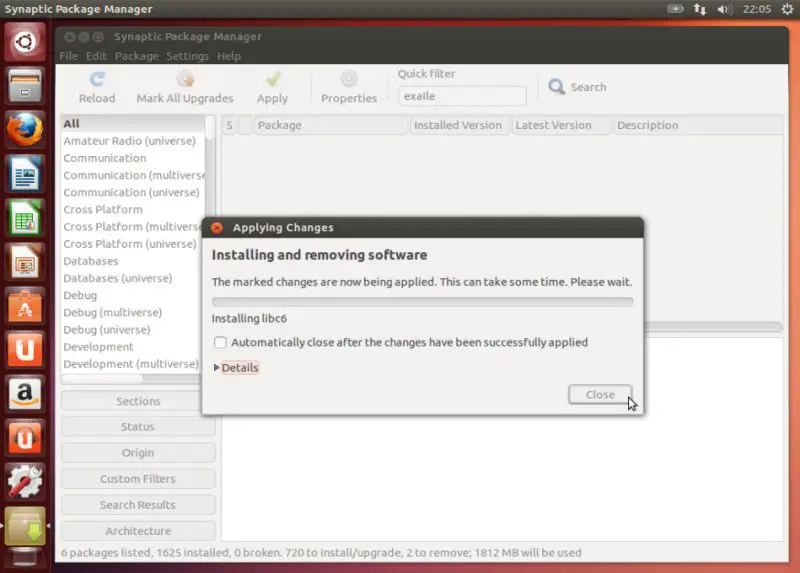
Task: Open the sound volume indicator
Action: coord(724,9)
